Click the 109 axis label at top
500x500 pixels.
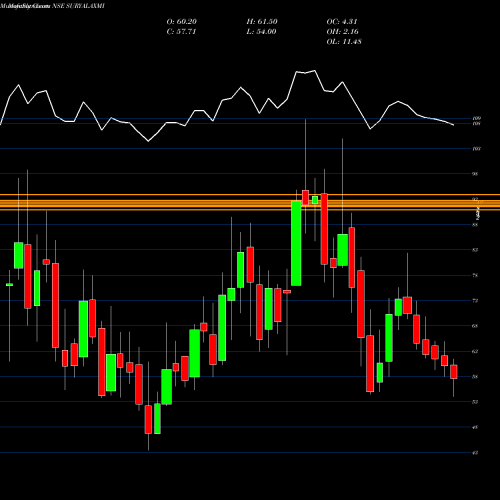(476, 118)
